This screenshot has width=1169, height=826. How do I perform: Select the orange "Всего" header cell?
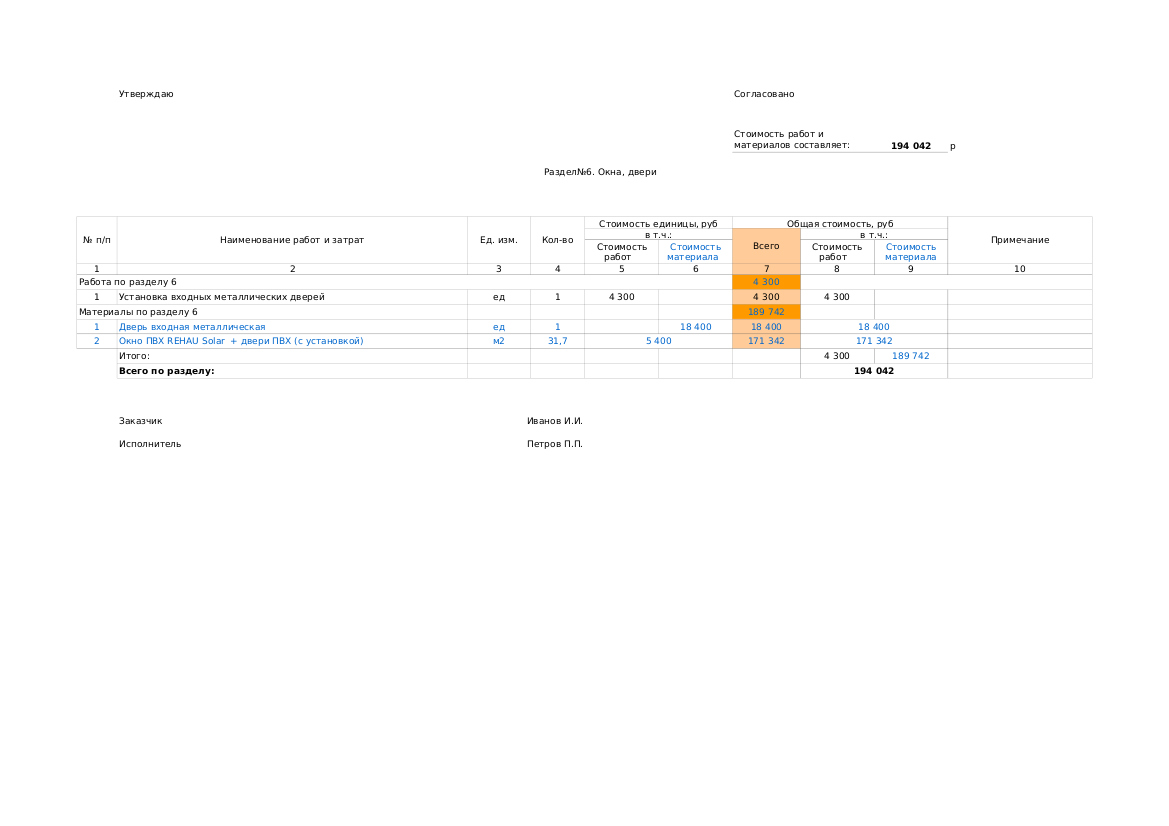tap(766, 246)
